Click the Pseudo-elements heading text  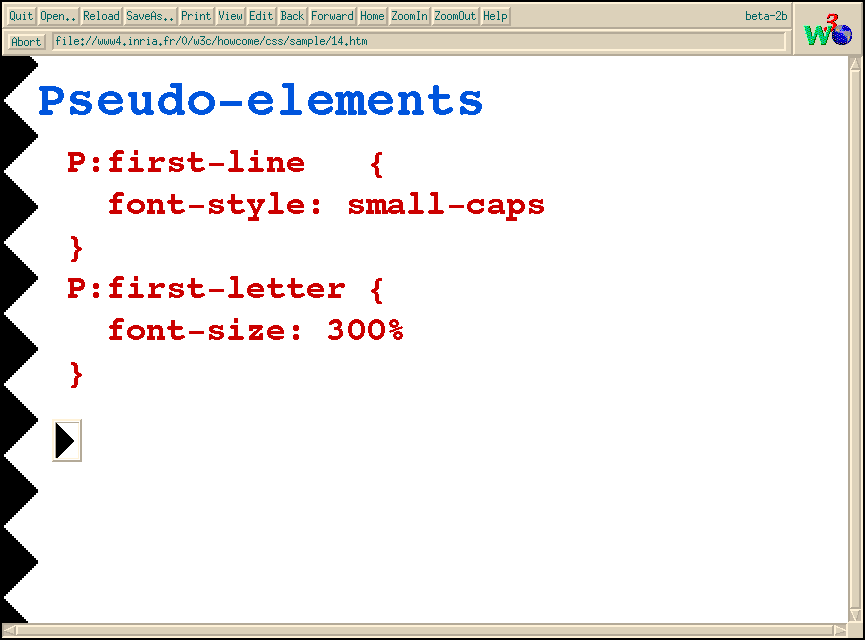260,101
